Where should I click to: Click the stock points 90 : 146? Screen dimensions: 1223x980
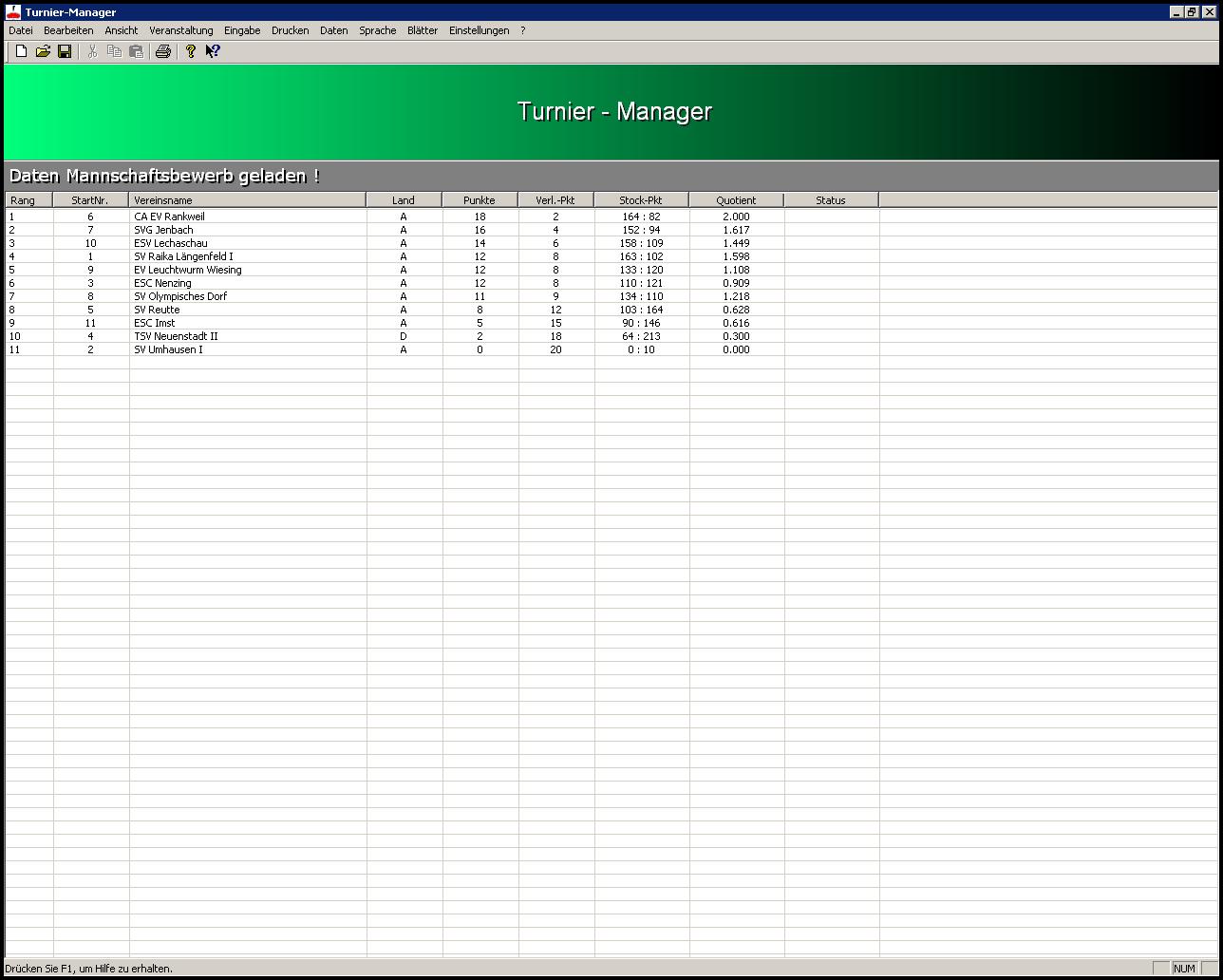641,323
